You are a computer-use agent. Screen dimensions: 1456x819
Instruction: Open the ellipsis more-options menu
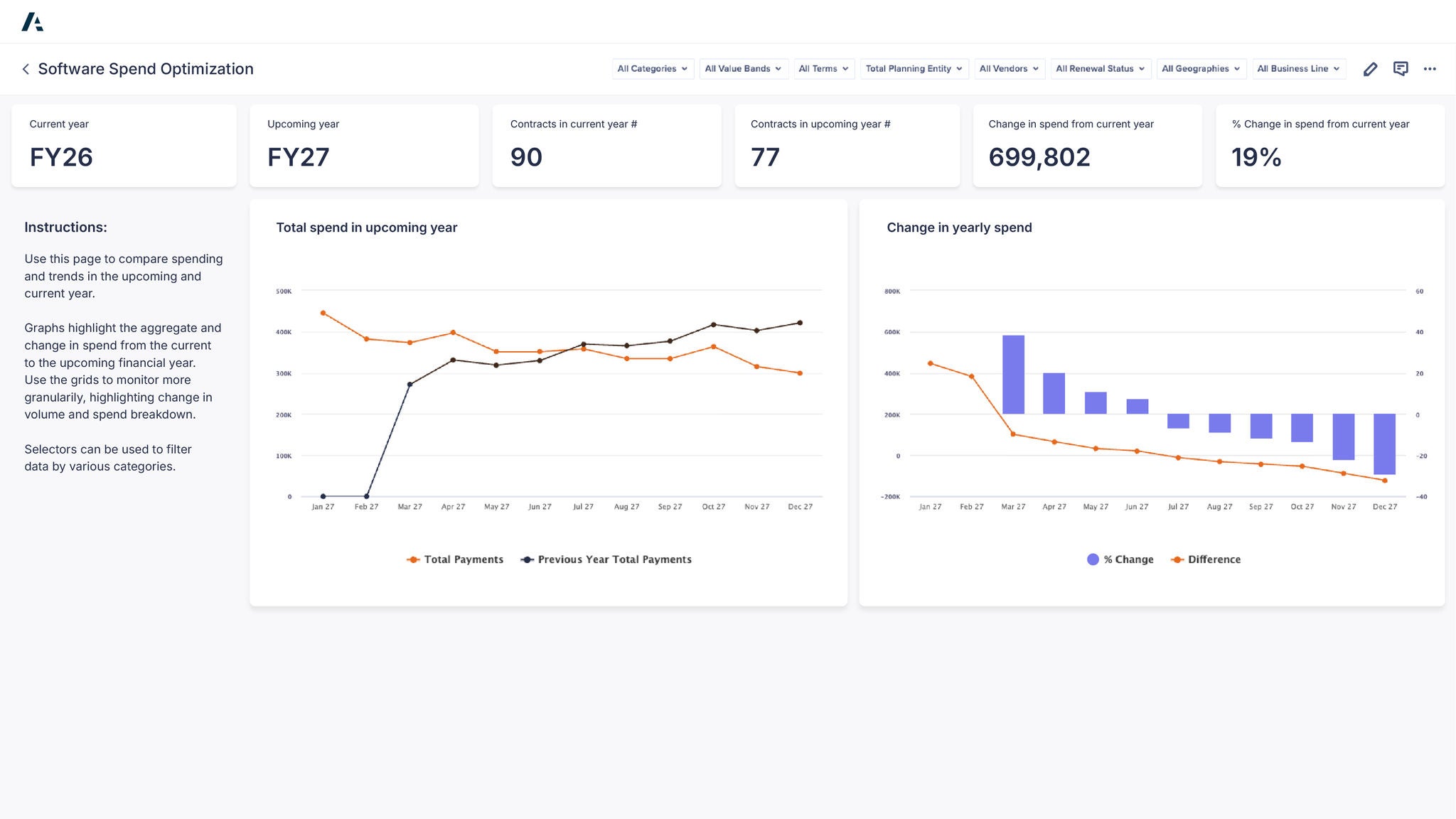1430,68
